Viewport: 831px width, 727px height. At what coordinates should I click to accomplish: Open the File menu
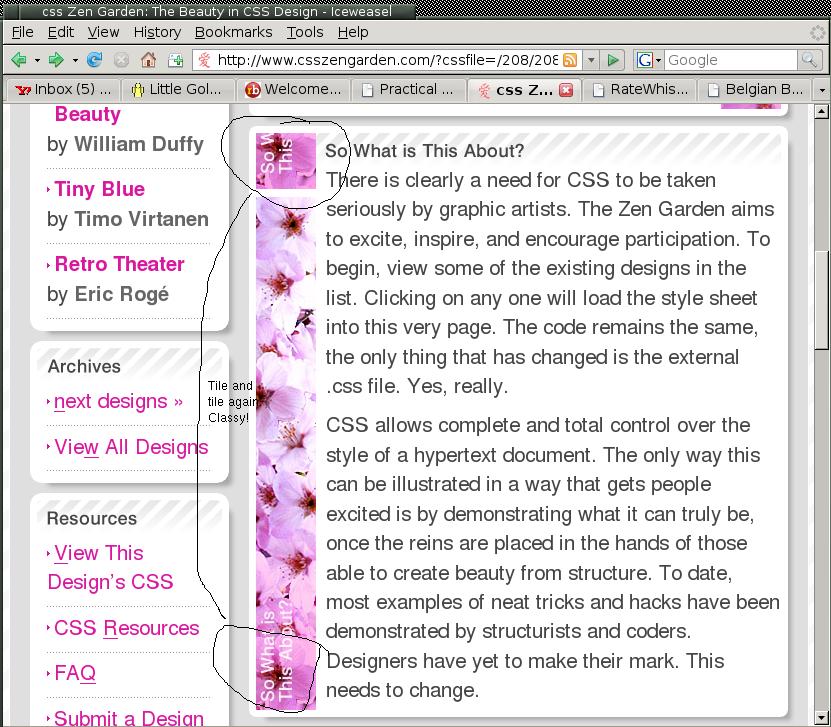click(x=23, y=32)
